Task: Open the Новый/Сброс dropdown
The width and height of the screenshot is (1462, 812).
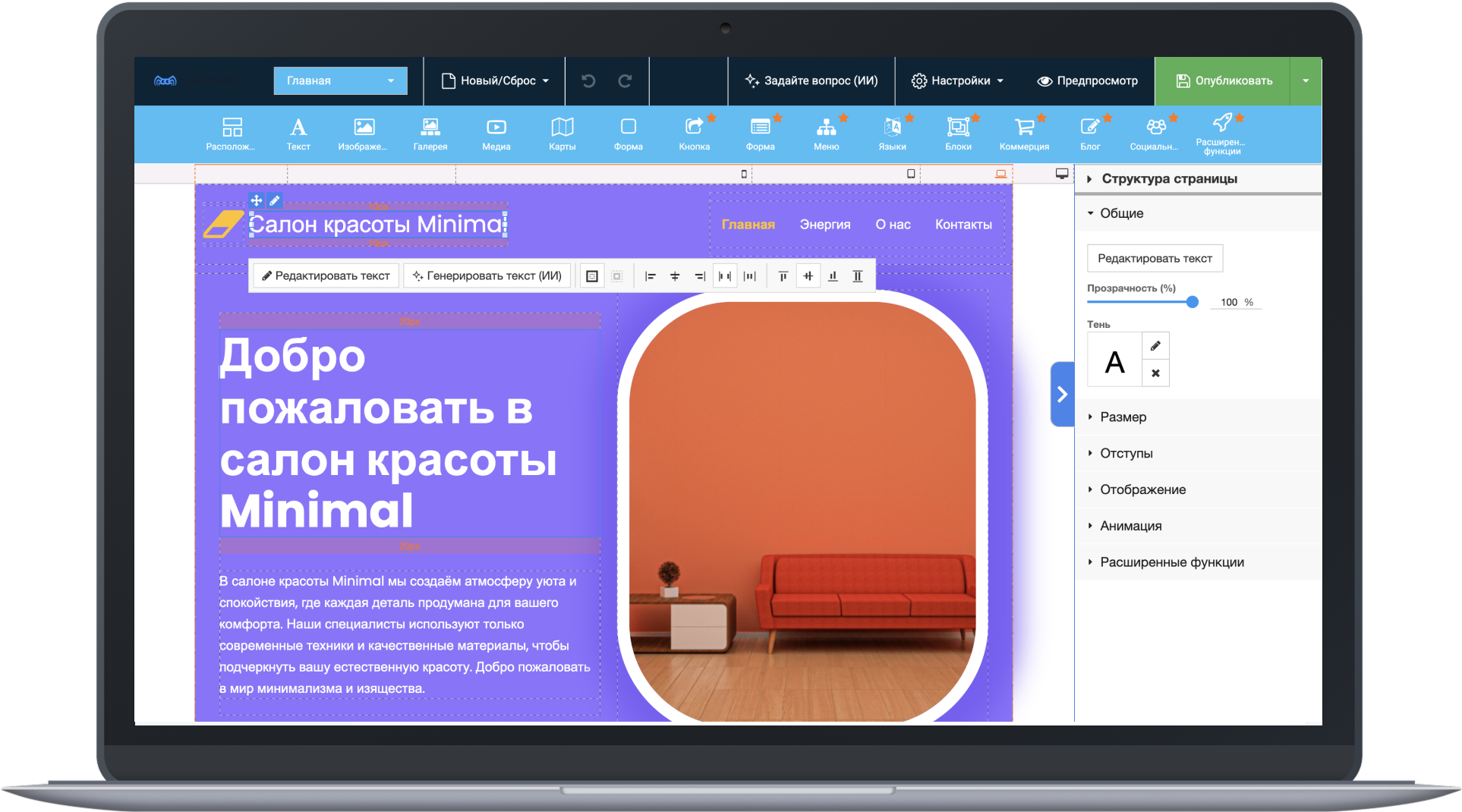Action: click(495, 80)
